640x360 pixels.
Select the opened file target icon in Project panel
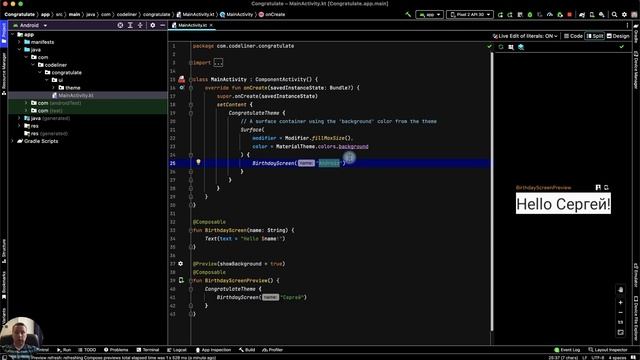pyautogui.click(x=120, y=25)
